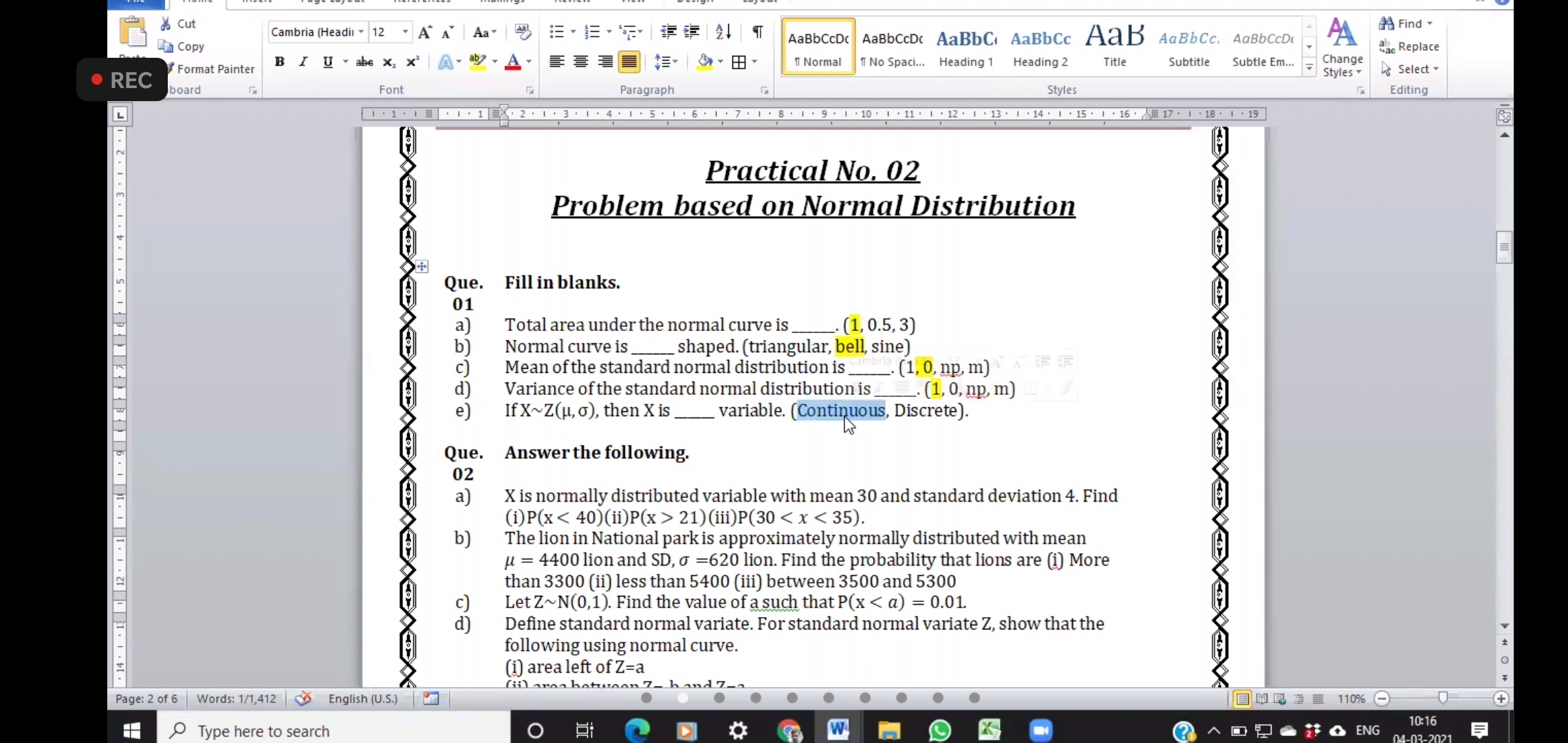Expand the Styles gallery more arrow
Screen dimensions: 1568x743
pyautogui.click(x=1309, y=68)
